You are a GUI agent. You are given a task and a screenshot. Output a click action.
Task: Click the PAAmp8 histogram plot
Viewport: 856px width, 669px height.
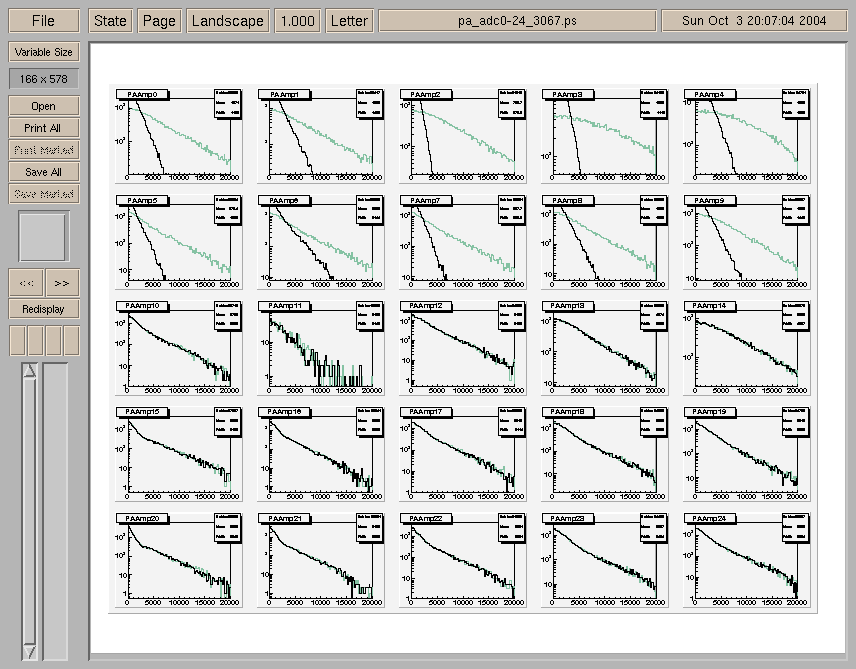(605, 242)
